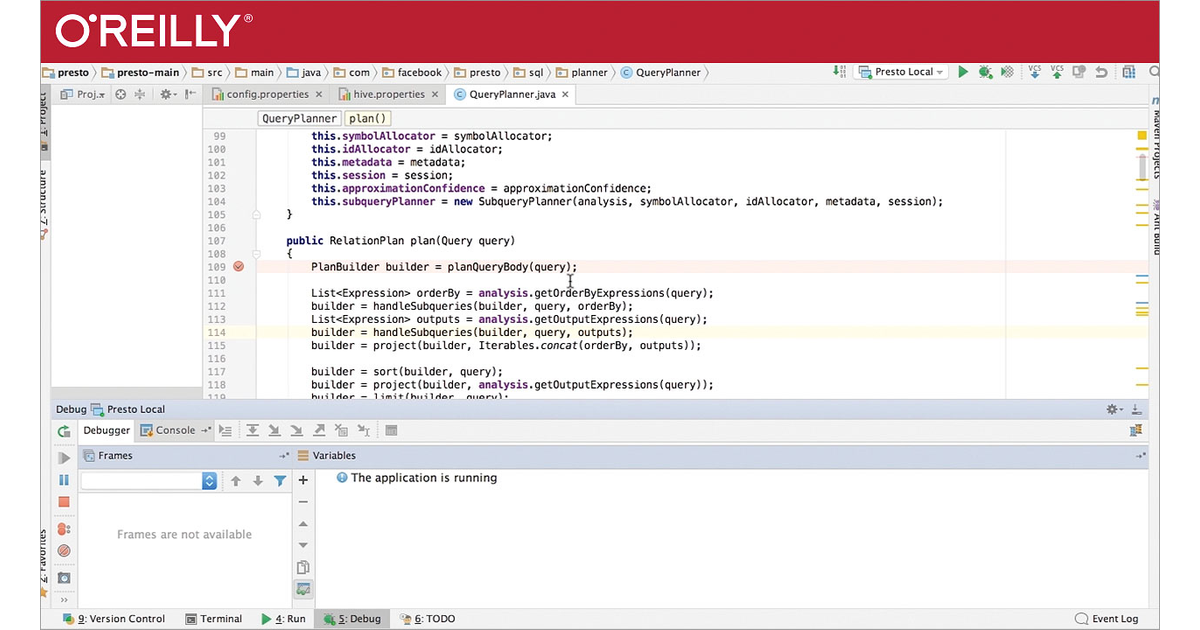Add new watch with plus icon
Viewport: 1200px width, 630px height.
coord(304,480)
